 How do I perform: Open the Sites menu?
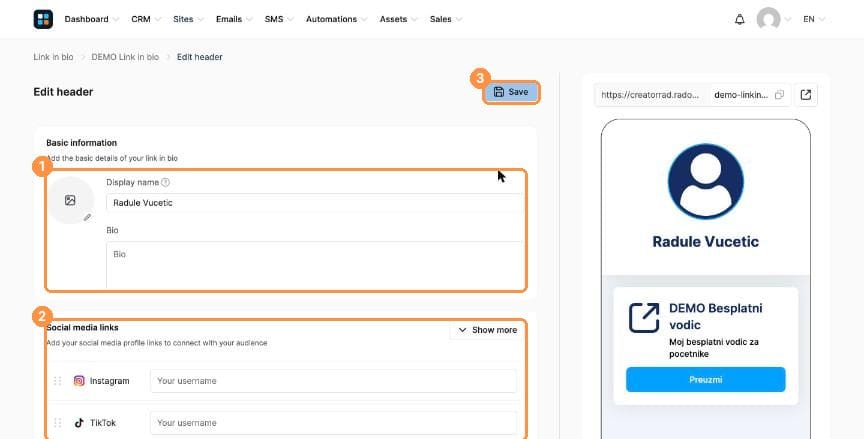tap(188, 19)
